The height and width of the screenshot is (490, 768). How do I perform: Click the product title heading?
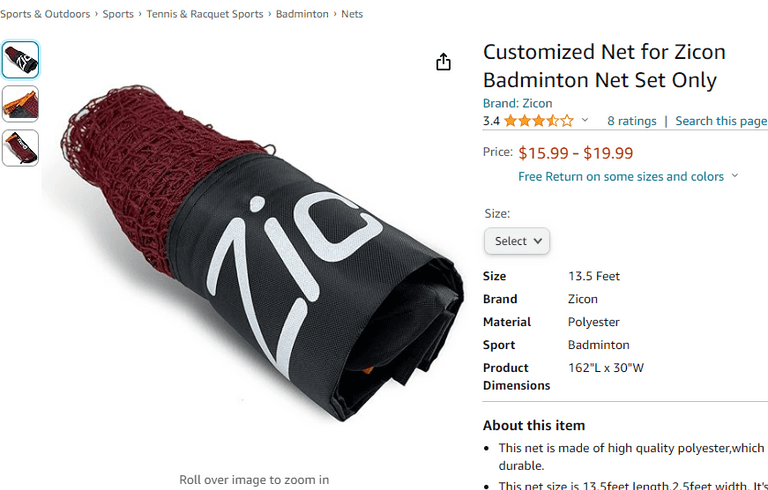604,66
